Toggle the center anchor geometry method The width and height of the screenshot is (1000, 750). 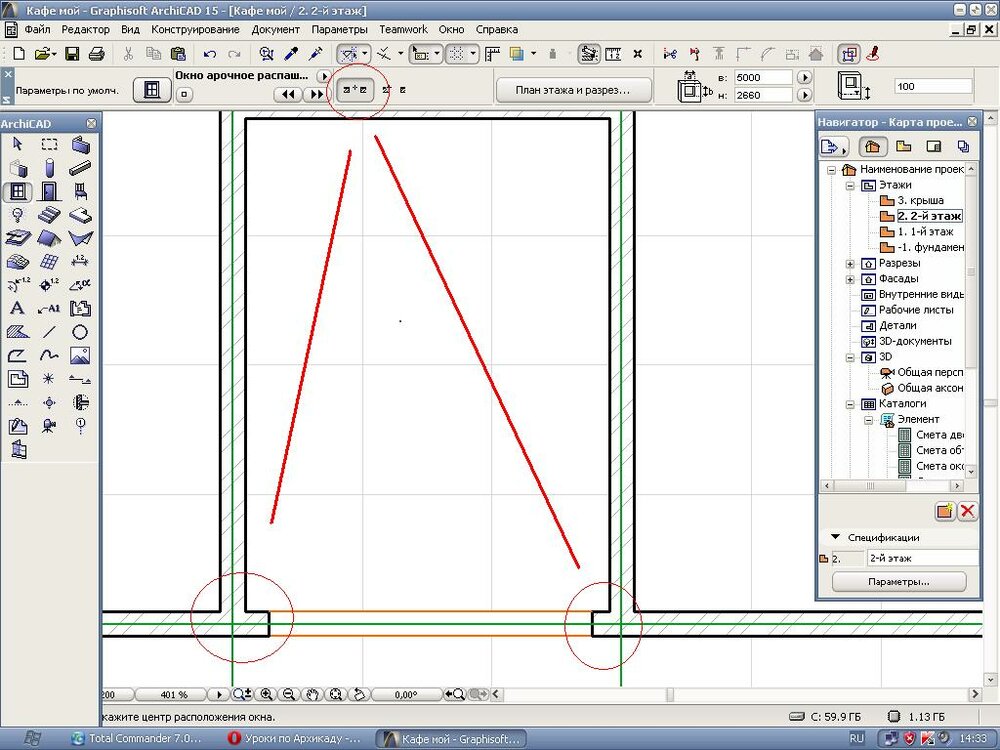pyautogui.click(x=355, y=90)
